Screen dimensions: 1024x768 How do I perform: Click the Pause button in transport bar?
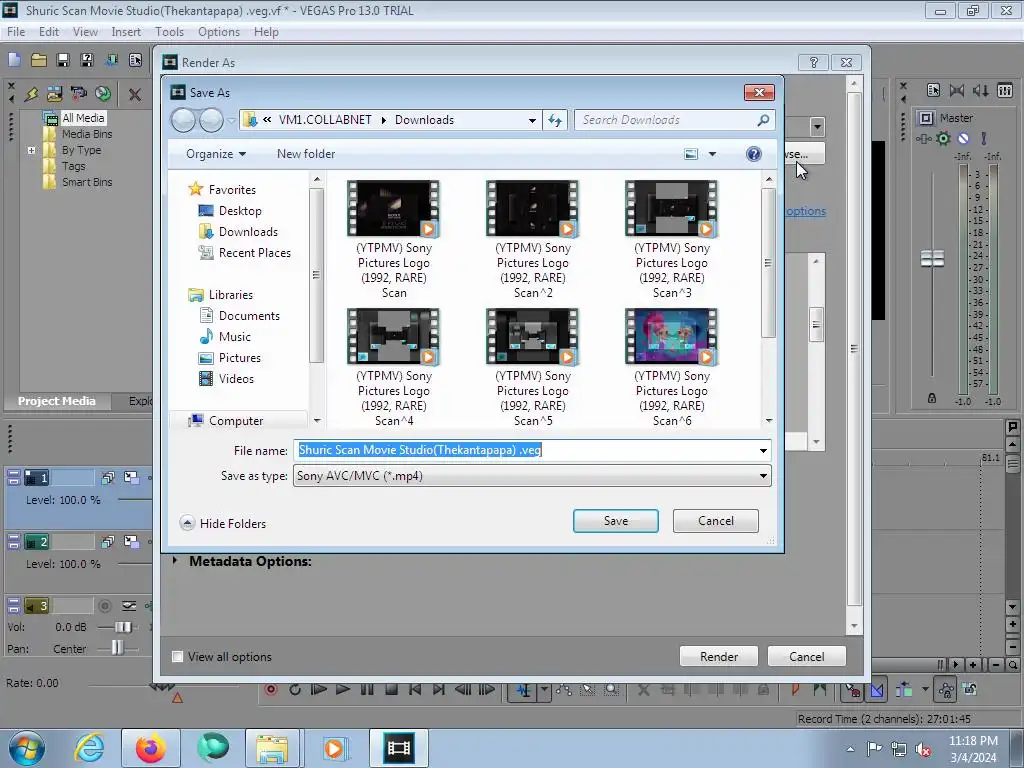coord(367,689)
